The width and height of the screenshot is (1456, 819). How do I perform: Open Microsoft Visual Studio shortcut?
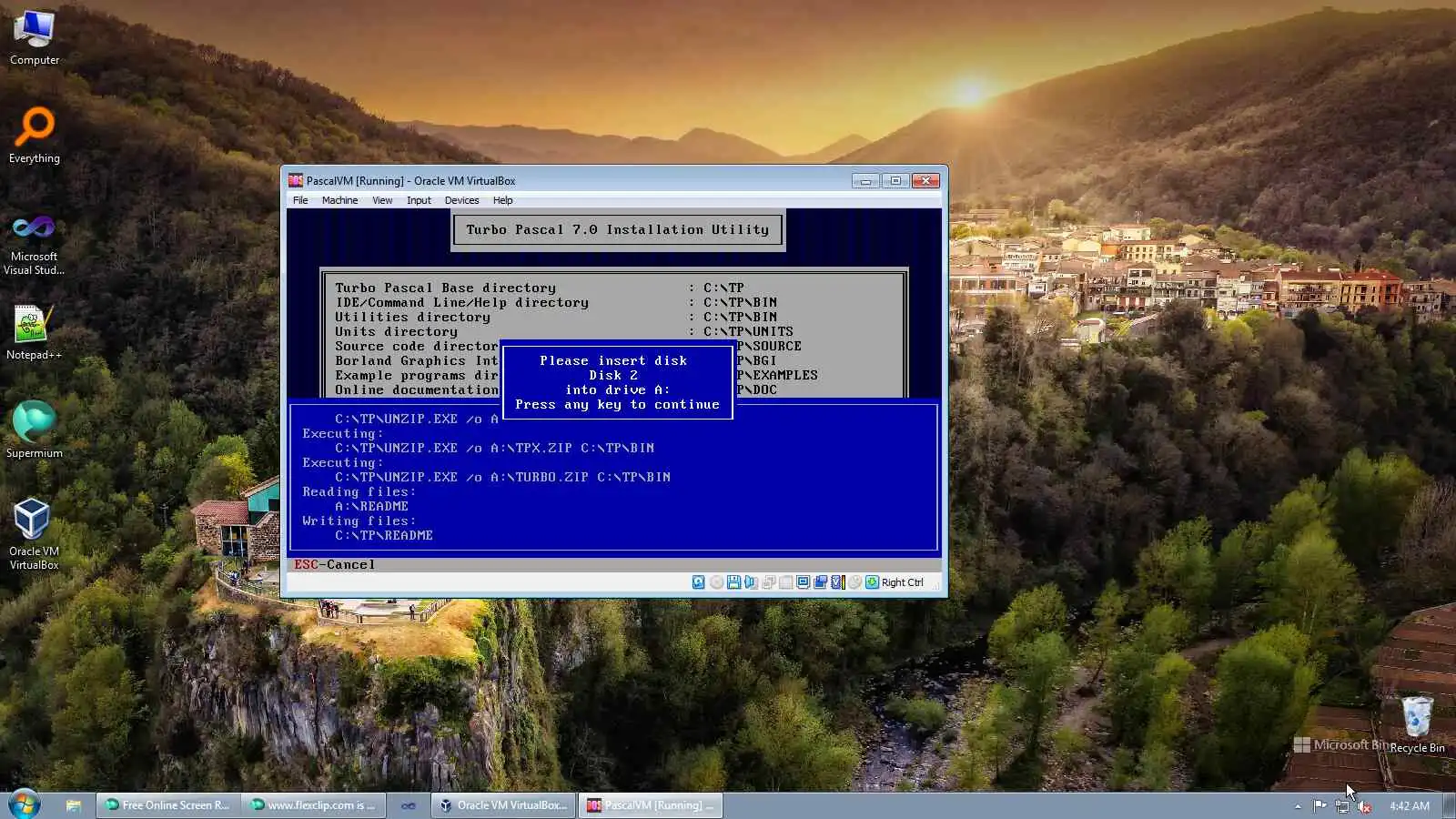pyautogui.click(x=35, y=244)
